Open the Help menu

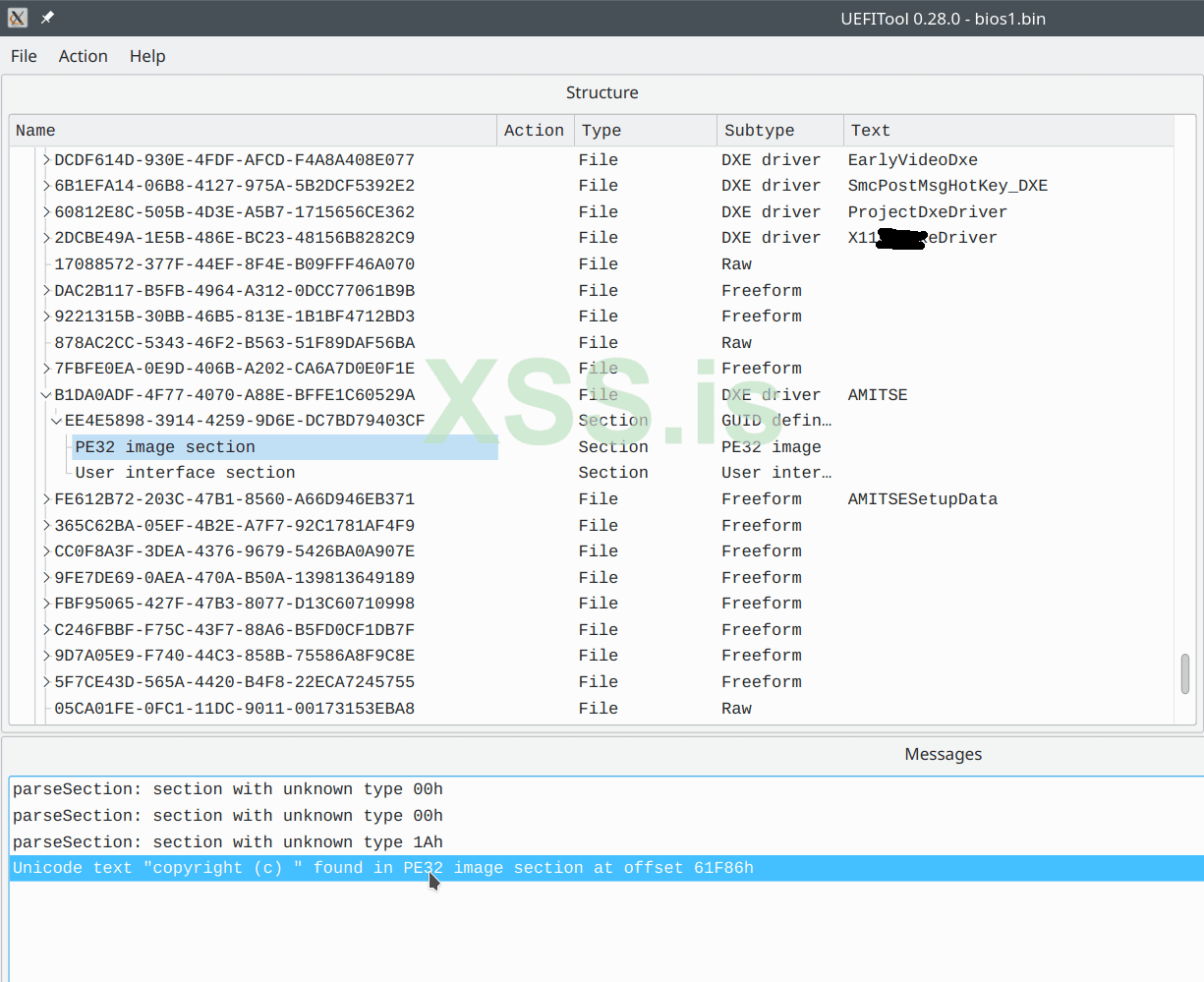coord(147,56)
